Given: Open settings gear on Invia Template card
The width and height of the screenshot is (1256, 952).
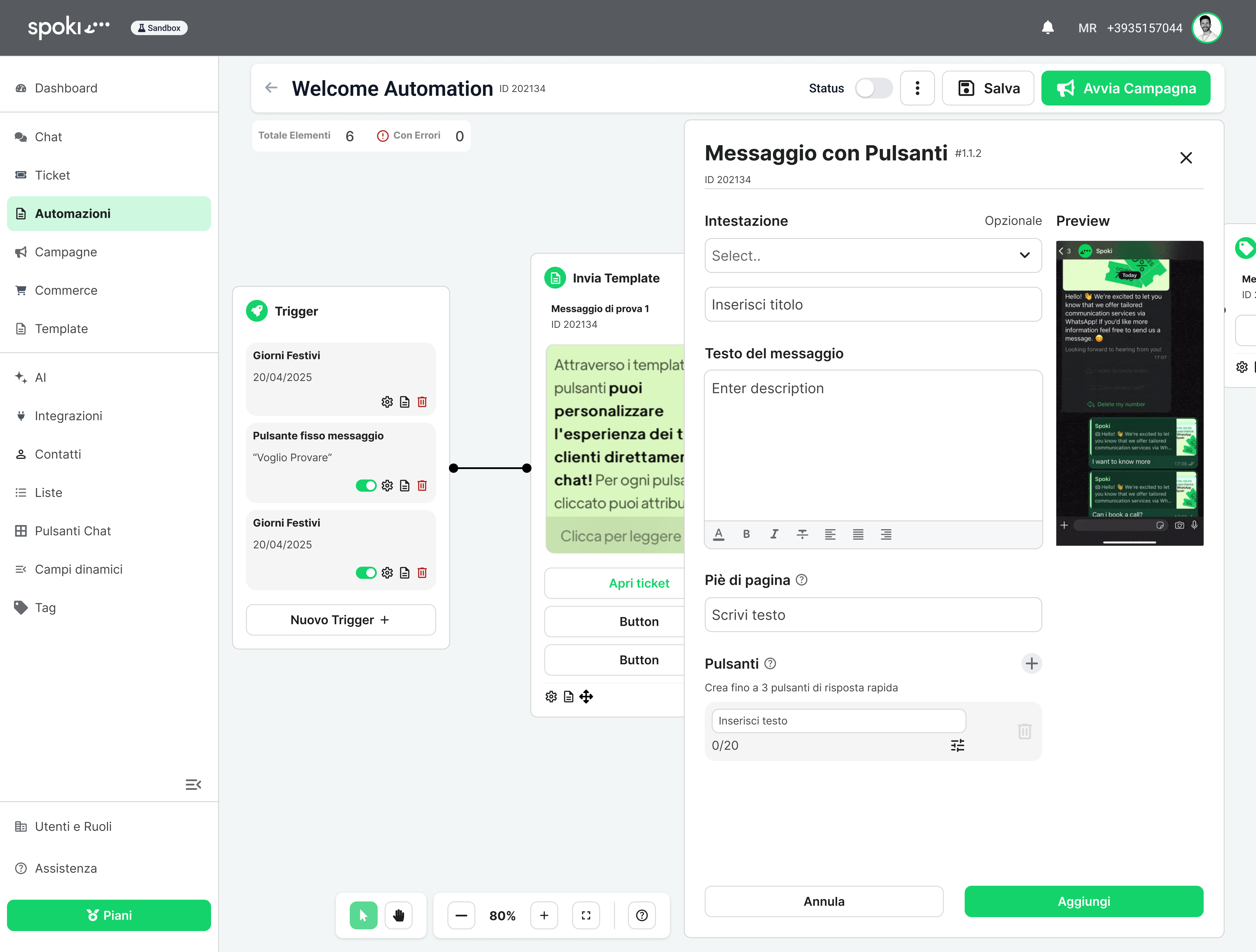Looking at the screenshot, I should pyautogui.click(x=551, y=697).
